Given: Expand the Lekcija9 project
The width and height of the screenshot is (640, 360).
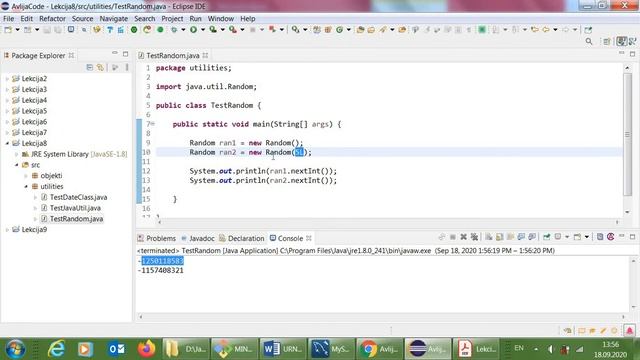Looking at the screenshot, I should click(x=7, y=230).
